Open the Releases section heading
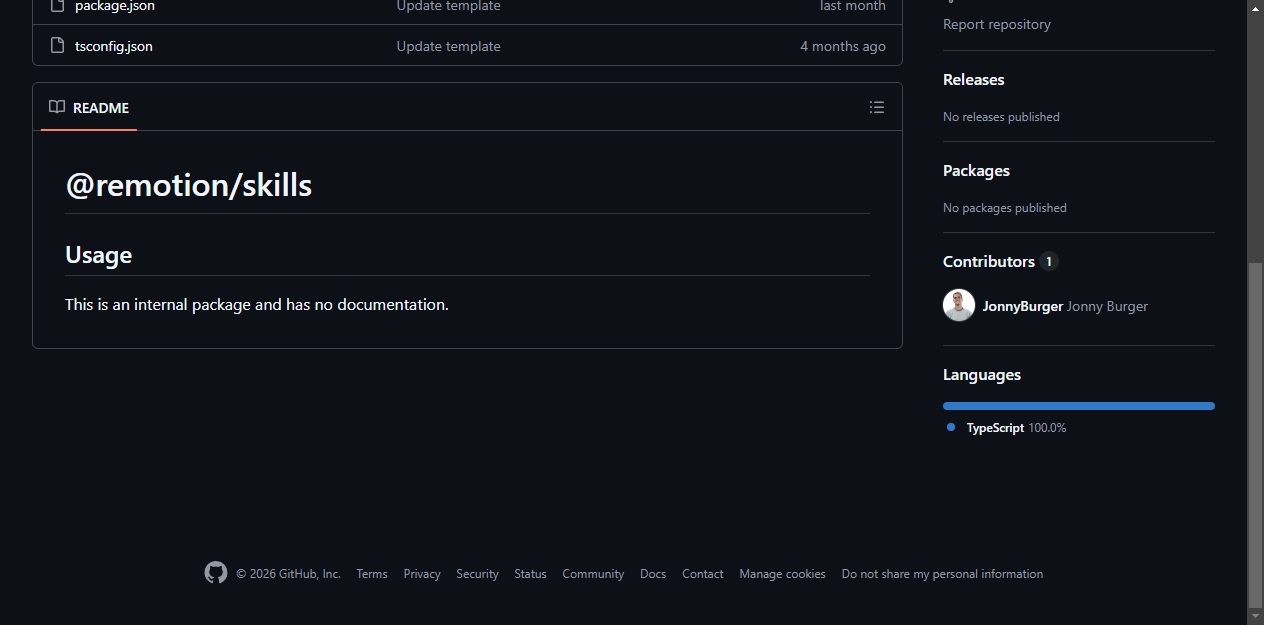1264x625 pixels. (x=974, y=79)
